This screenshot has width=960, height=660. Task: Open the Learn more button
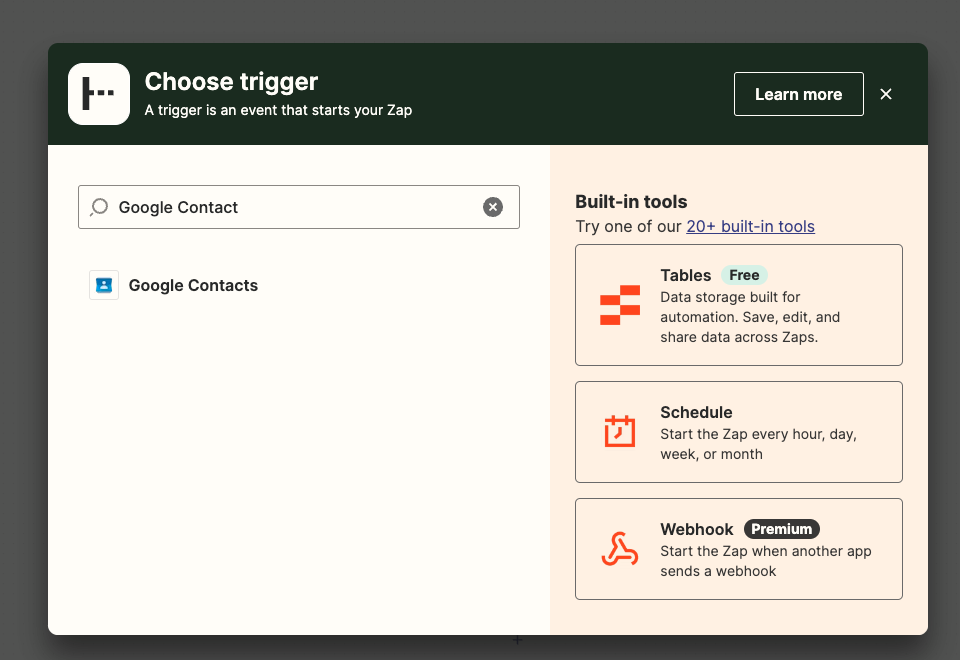pos(798,94)
